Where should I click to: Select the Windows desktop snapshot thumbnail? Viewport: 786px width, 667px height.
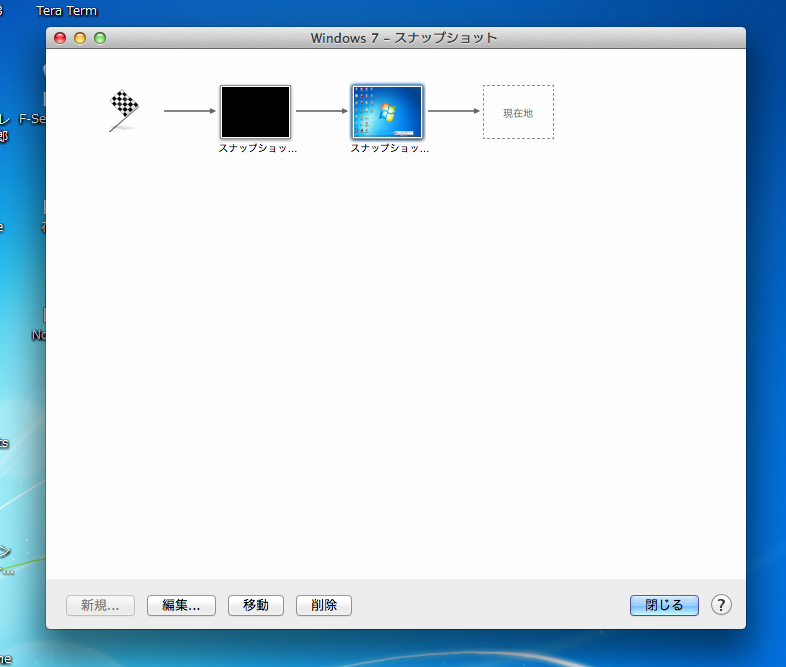pyautogui.click(x=387, y=112)
